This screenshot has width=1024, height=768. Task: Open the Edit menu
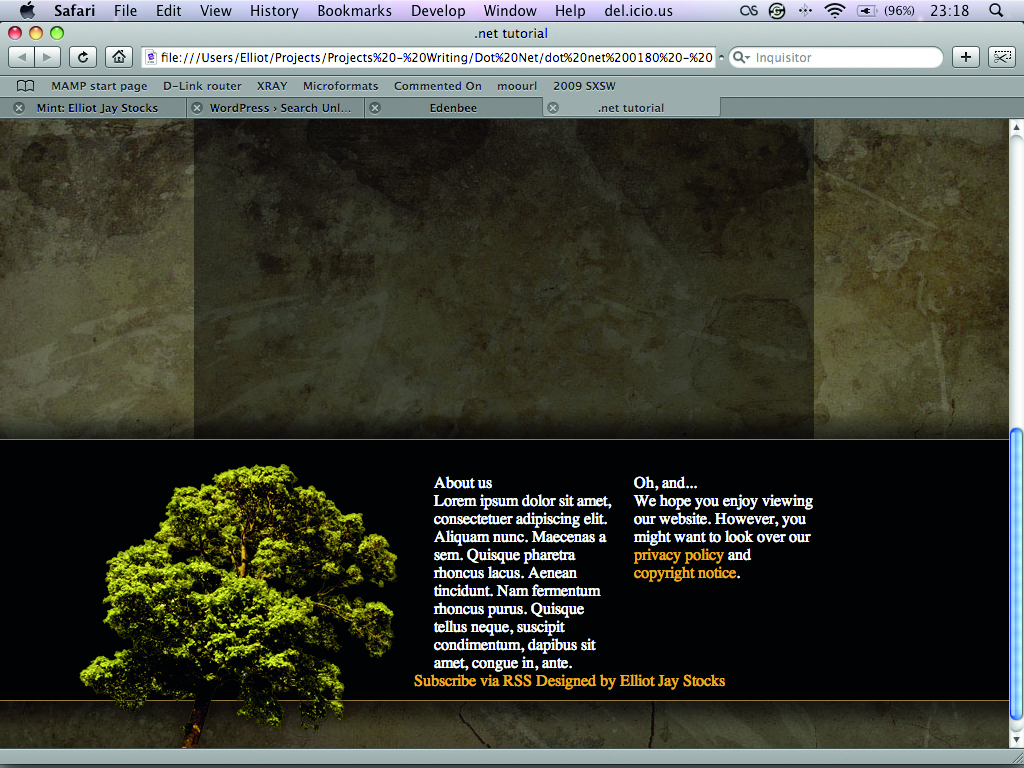(168, 10)
